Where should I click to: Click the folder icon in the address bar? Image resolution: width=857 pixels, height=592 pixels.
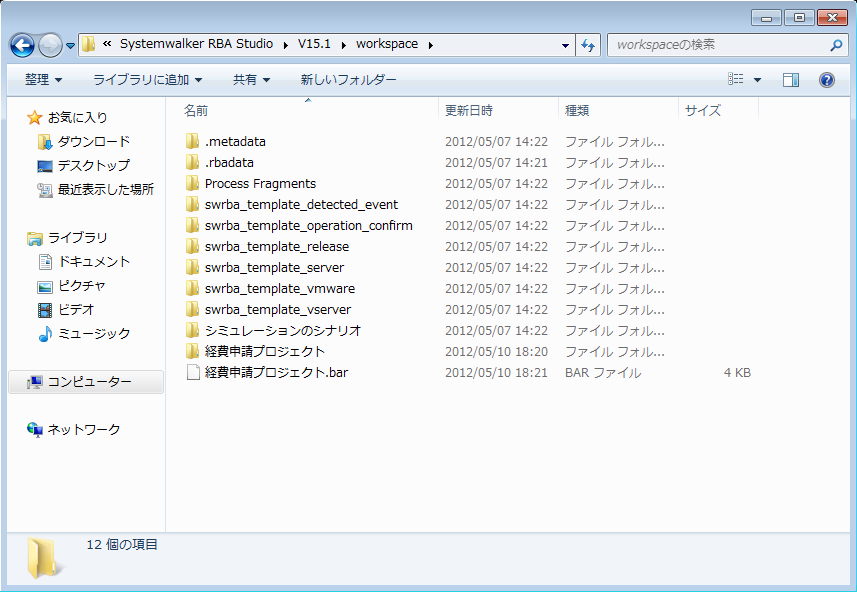(89, 44)
